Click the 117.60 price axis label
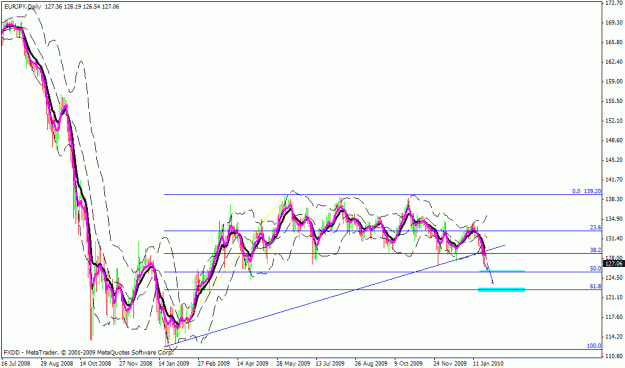The width and height of the screenshot is (625, 368). coord(614,317)
